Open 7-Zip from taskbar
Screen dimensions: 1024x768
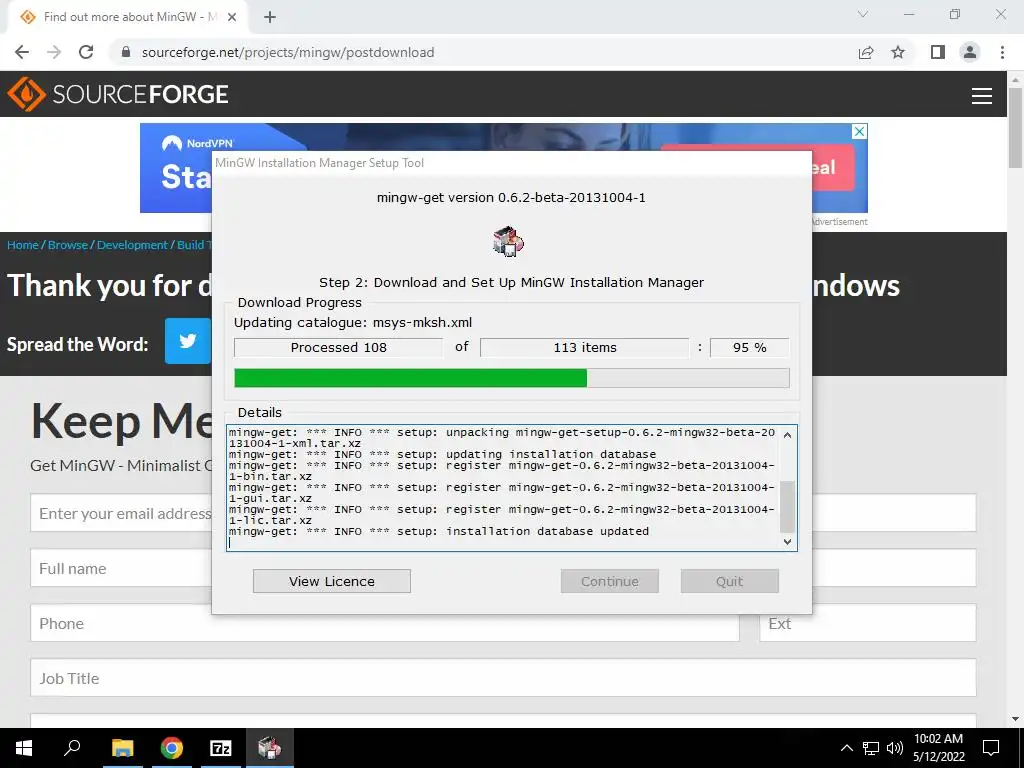(x=221, y=748)
